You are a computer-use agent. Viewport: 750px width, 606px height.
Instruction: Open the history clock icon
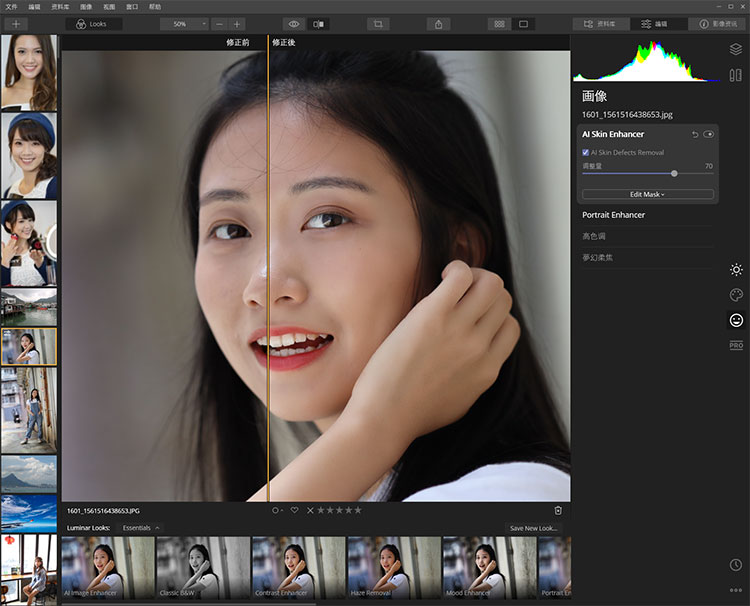(x=736, y=565)
